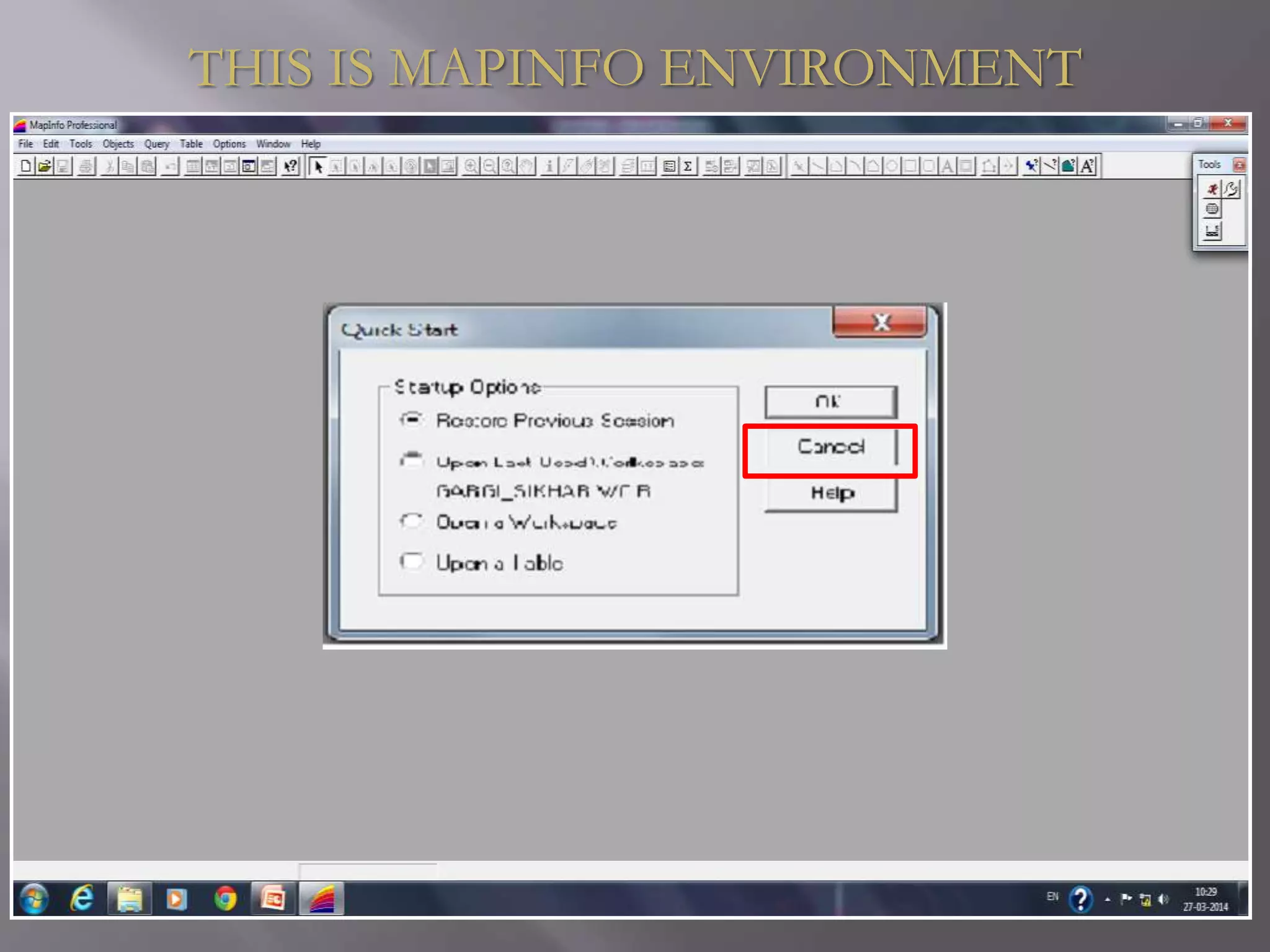
Task: Open the Edit menu
Action: click(51, 144)
